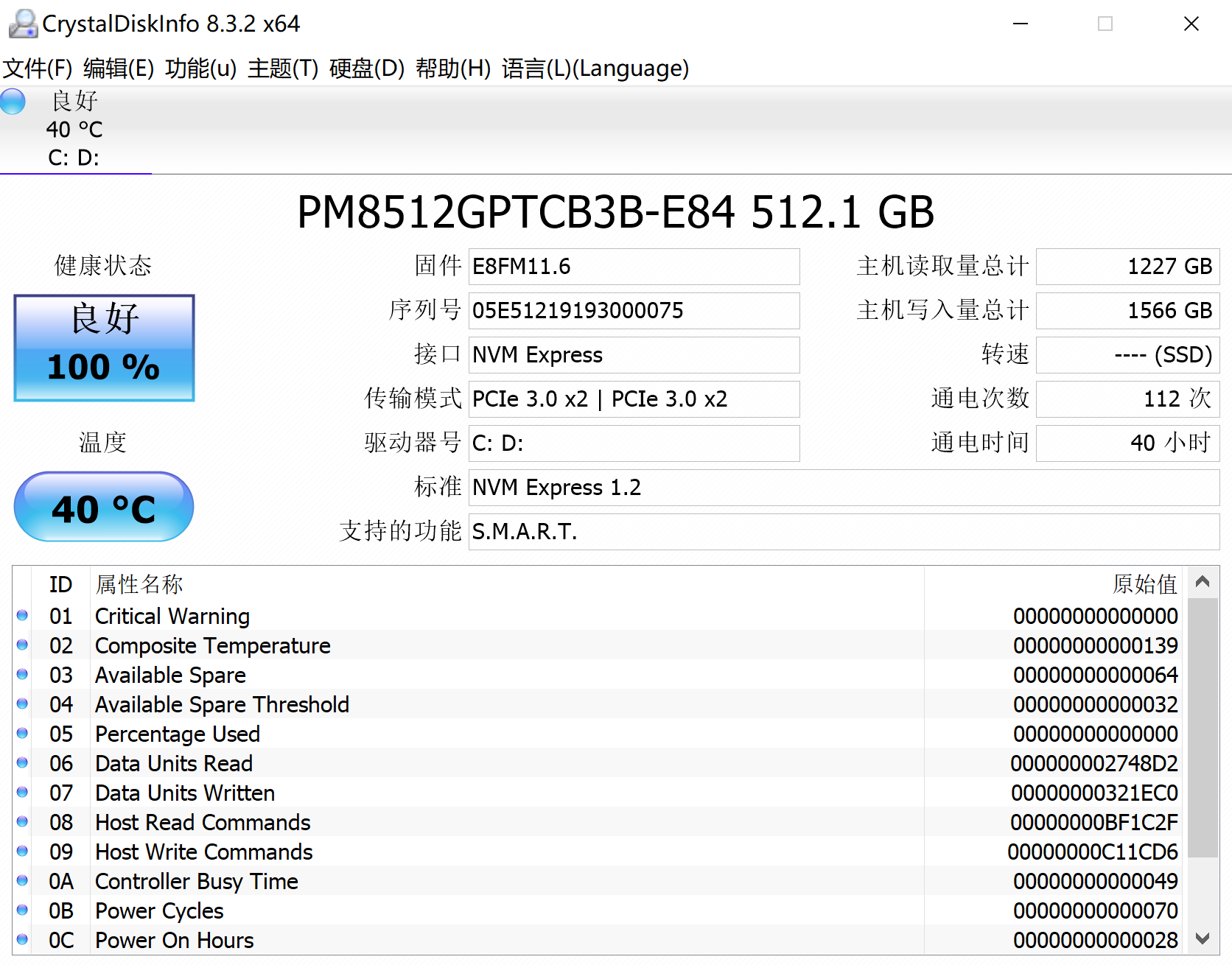This screenshot has width=1232, height=965.
Task: Click status dot for Available Spare row 03
Action: (22, 674)
